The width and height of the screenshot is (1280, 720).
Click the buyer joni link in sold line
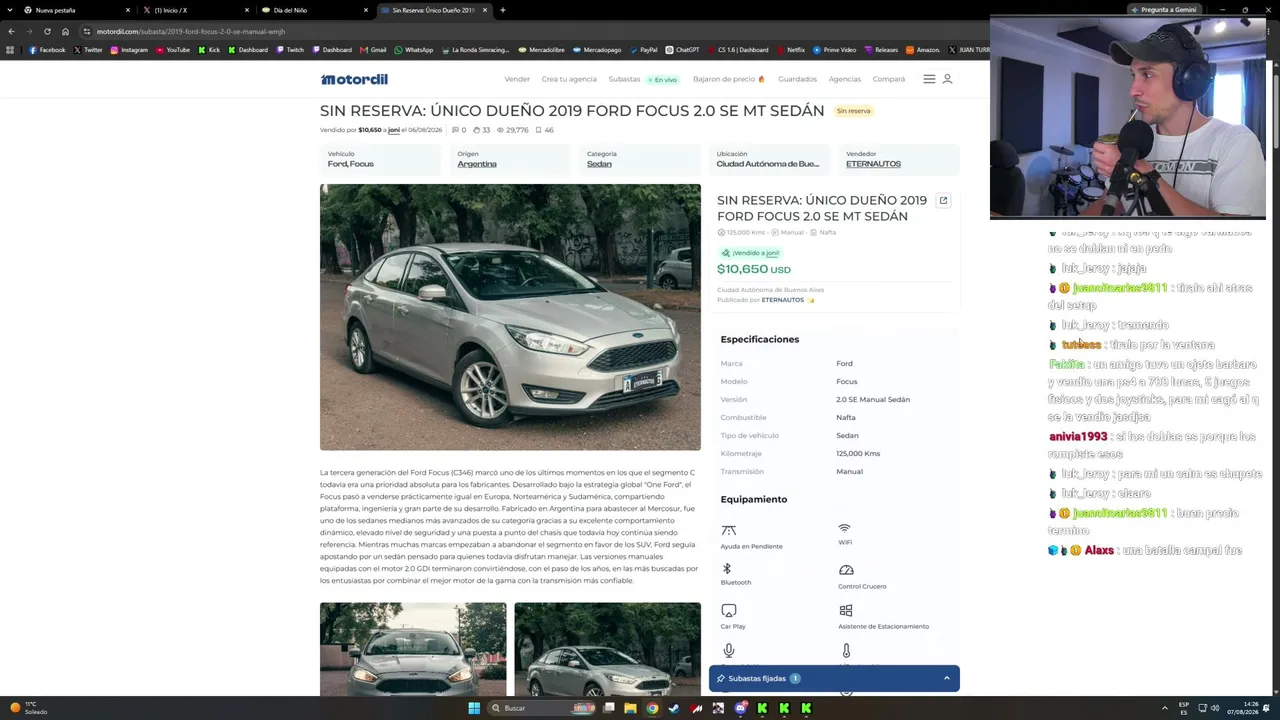(x=394, y=130)
